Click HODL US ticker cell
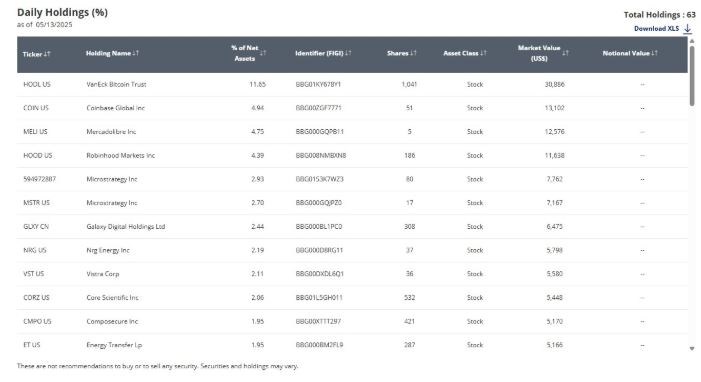Screen dimensions: 701x382 point(37,84)
